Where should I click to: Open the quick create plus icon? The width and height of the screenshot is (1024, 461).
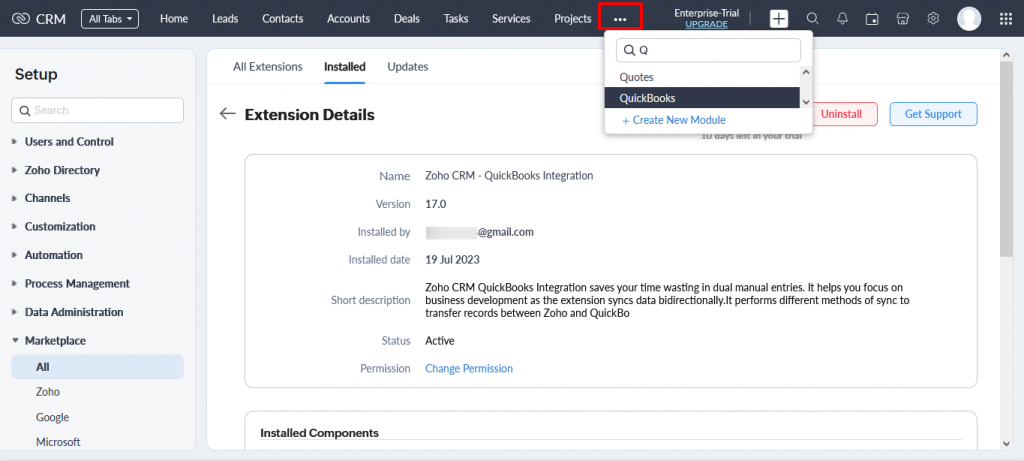coord(778,19)
